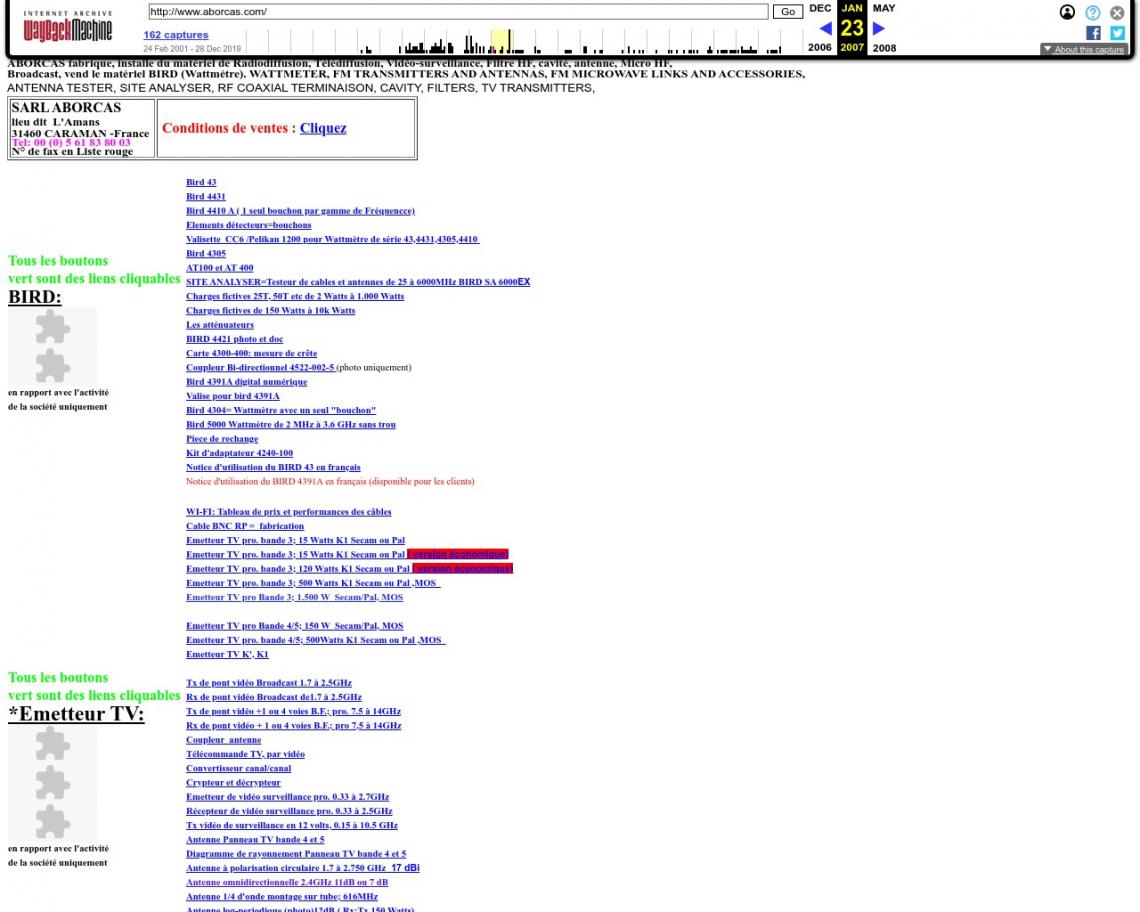The image size is (1140, 912).
Task: Open Coupleur antenne link
Action: 223,740
